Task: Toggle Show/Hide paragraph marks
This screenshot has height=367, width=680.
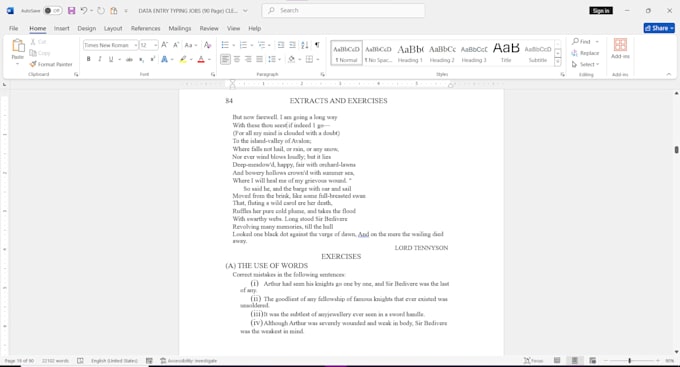Action: [x=317, y=45]
